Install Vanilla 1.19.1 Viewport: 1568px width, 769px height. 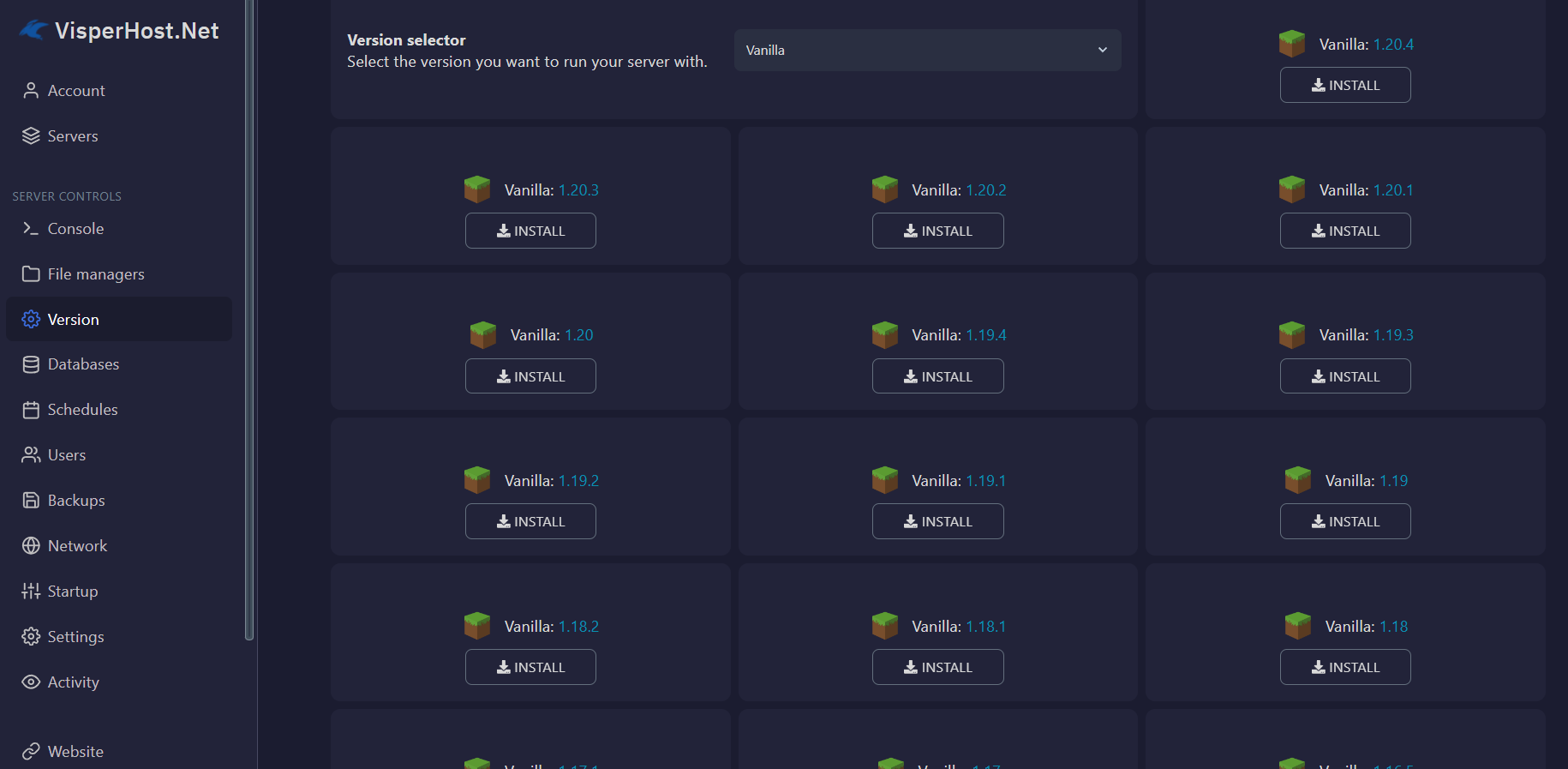pos(938,521)
